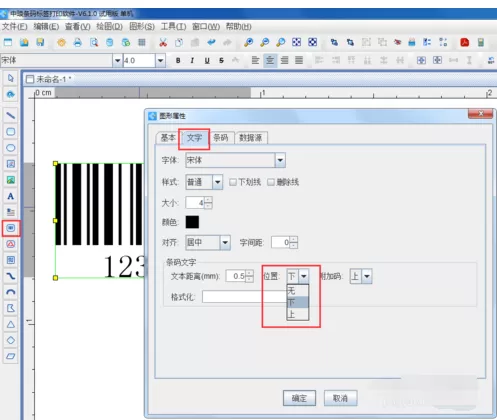Open the 查看(V) menu
This screenshot has width=497, height=420.
[x=77, y=26]
